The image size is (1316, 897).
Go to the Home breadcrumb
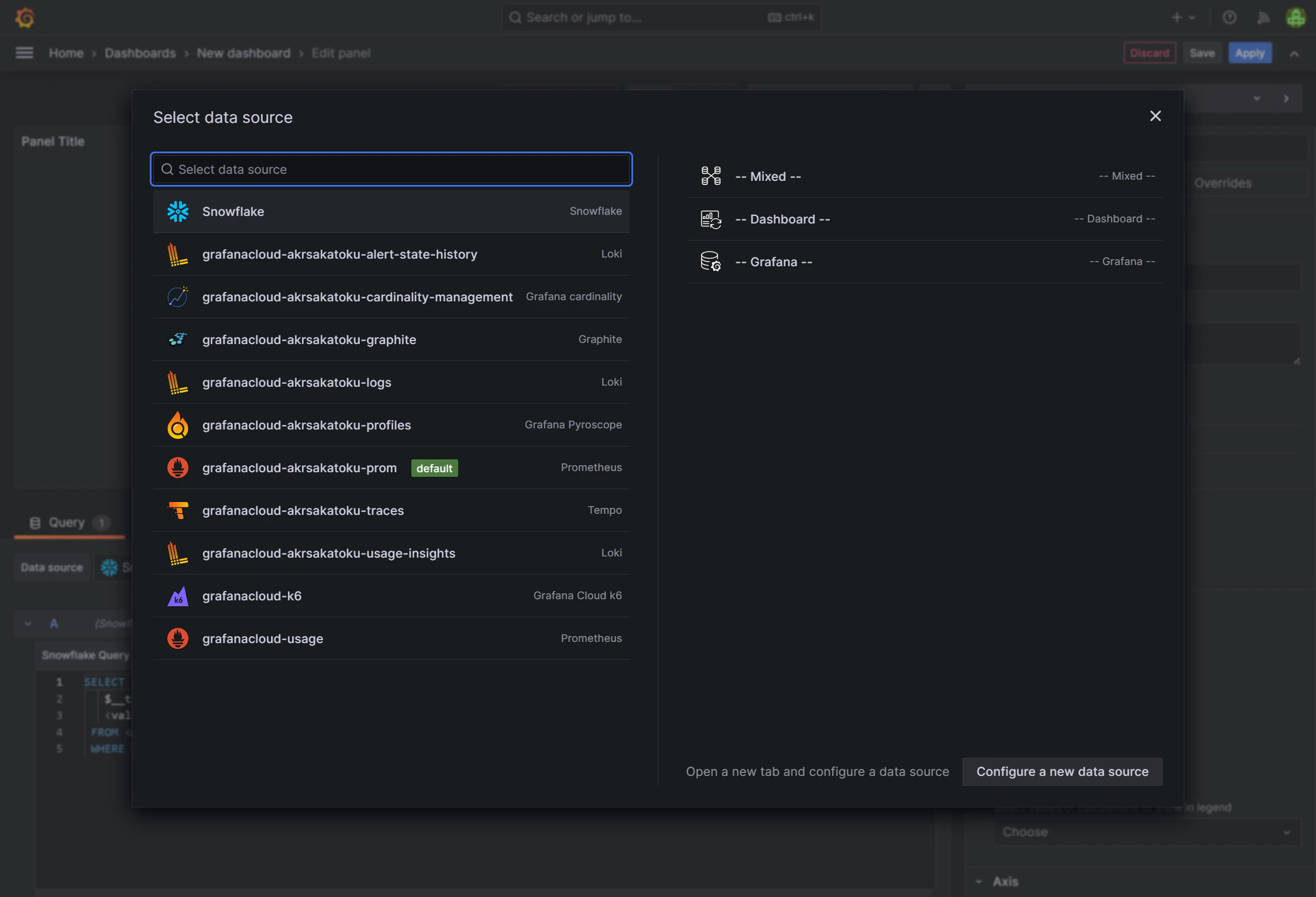point(66,53)
